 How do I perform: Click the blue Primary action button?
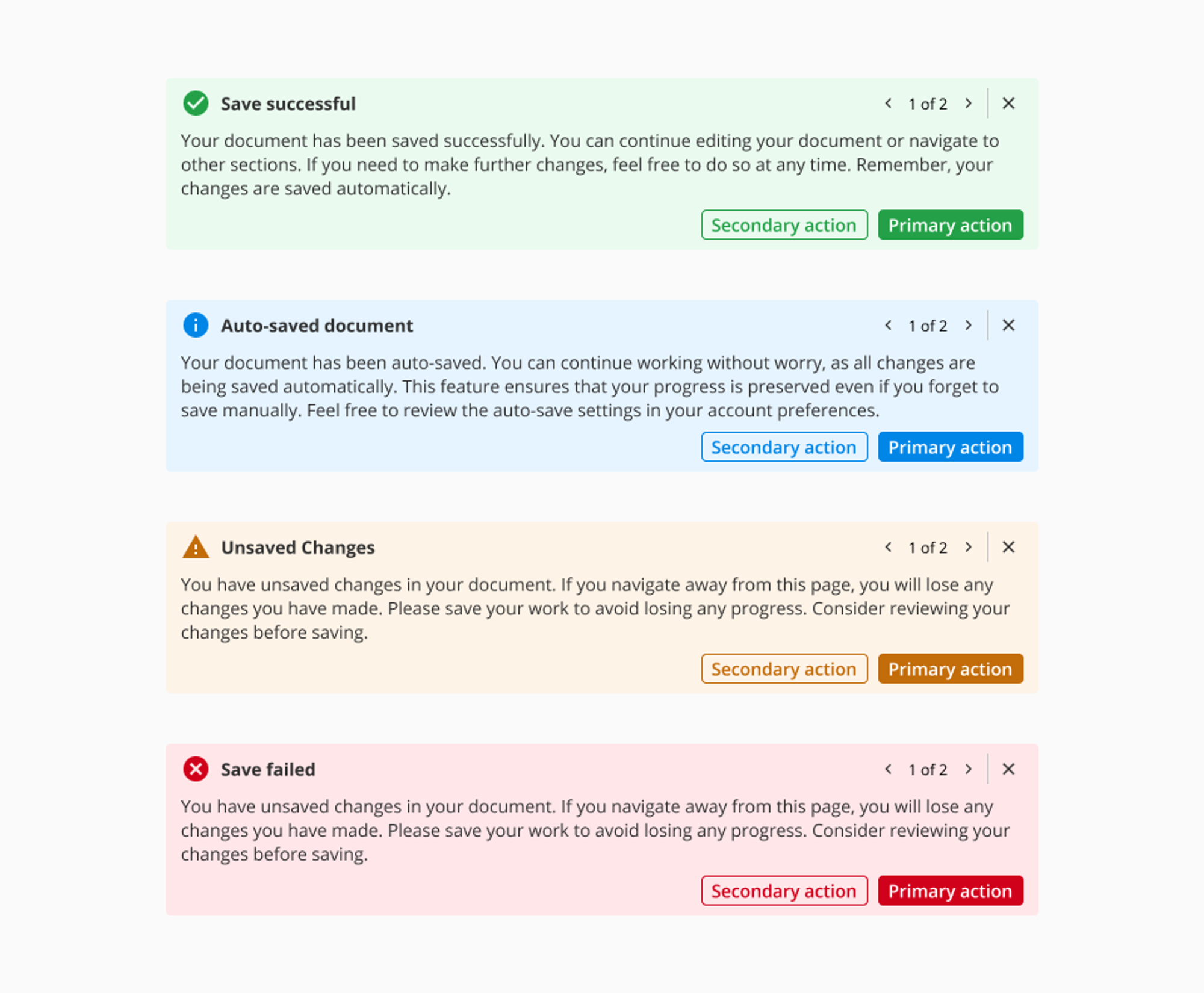pos(951,447)
